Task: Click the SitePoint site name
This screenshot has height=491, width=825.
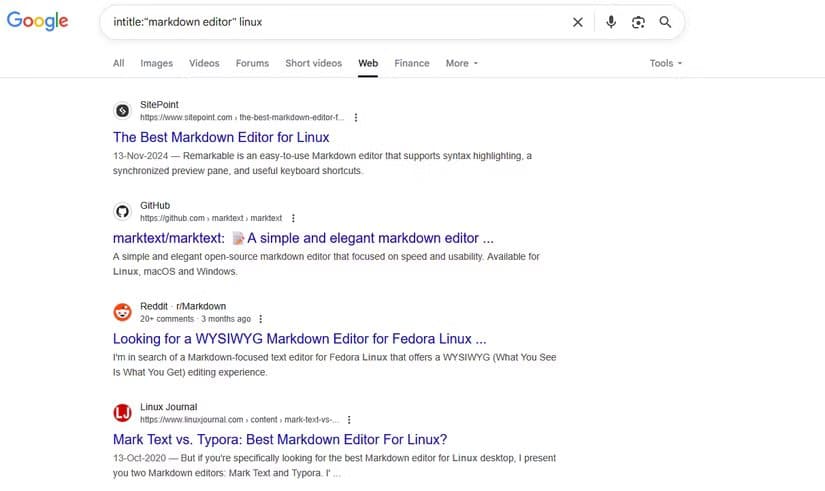Action: click(159, 105)
